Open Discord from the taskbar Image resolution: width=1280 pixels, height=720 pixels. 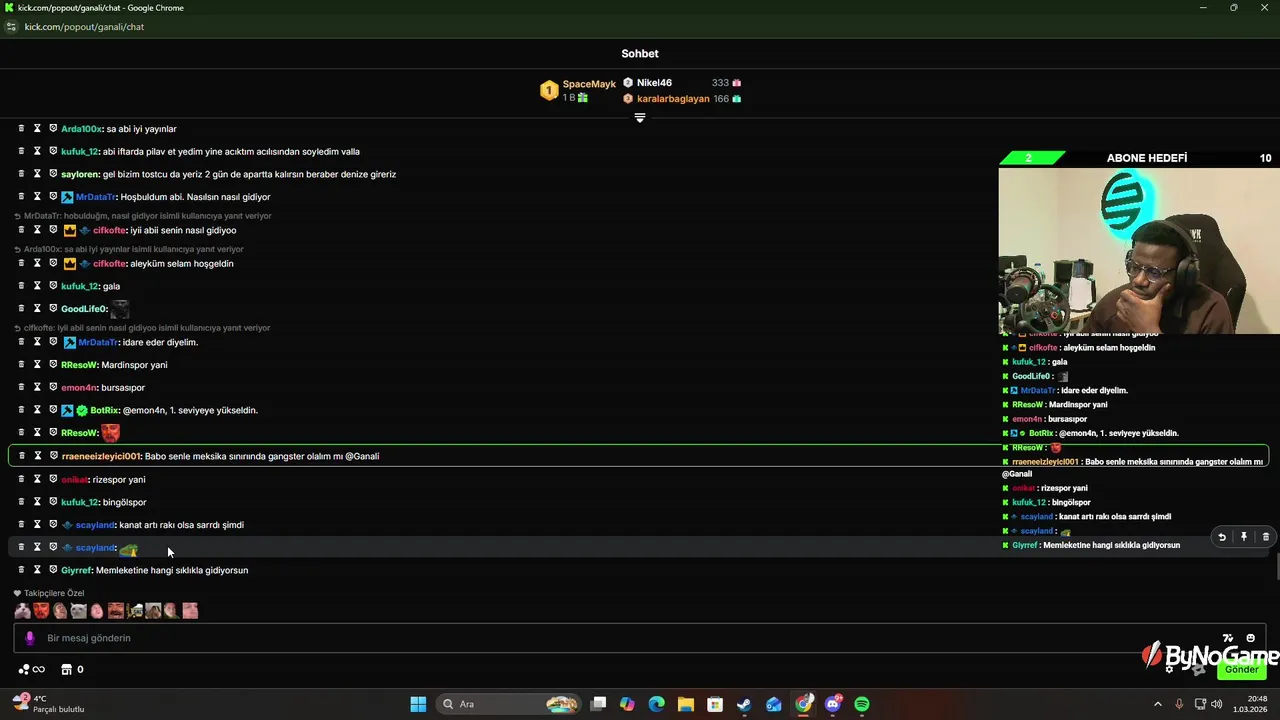(x=833, y=704)
